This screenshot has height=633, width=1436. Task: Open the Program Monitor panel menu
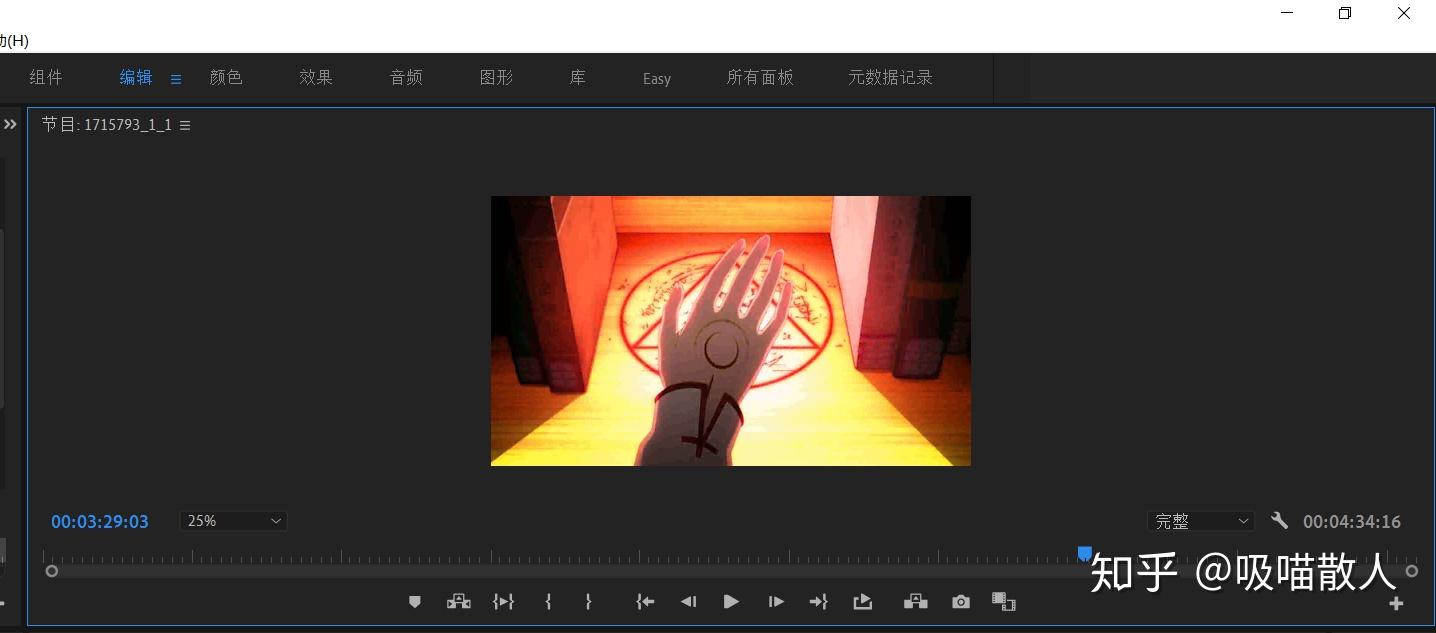click(x=186, y=124)
